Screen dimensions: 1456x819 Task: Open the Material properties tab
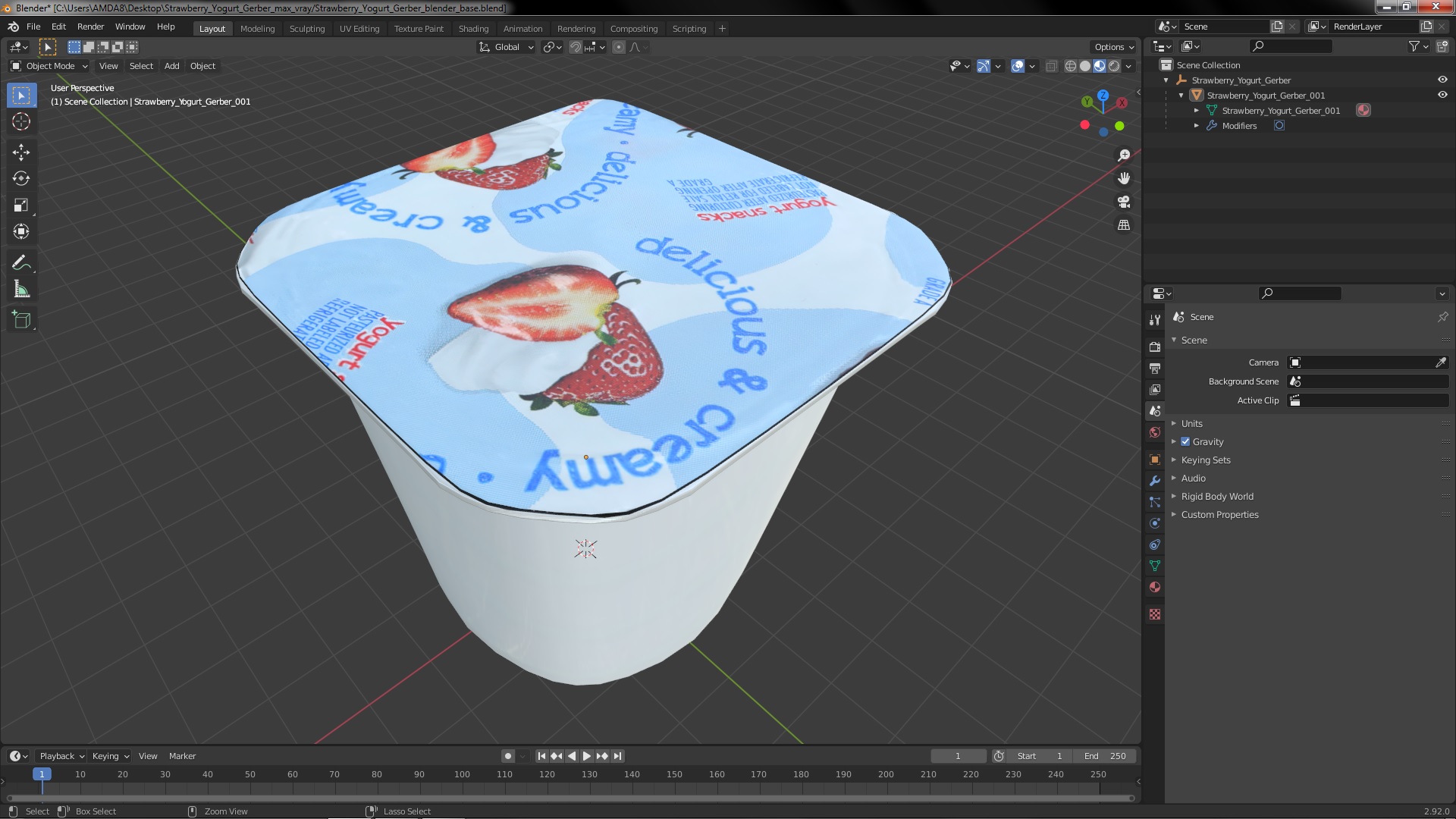click(x=1155, y=587)
